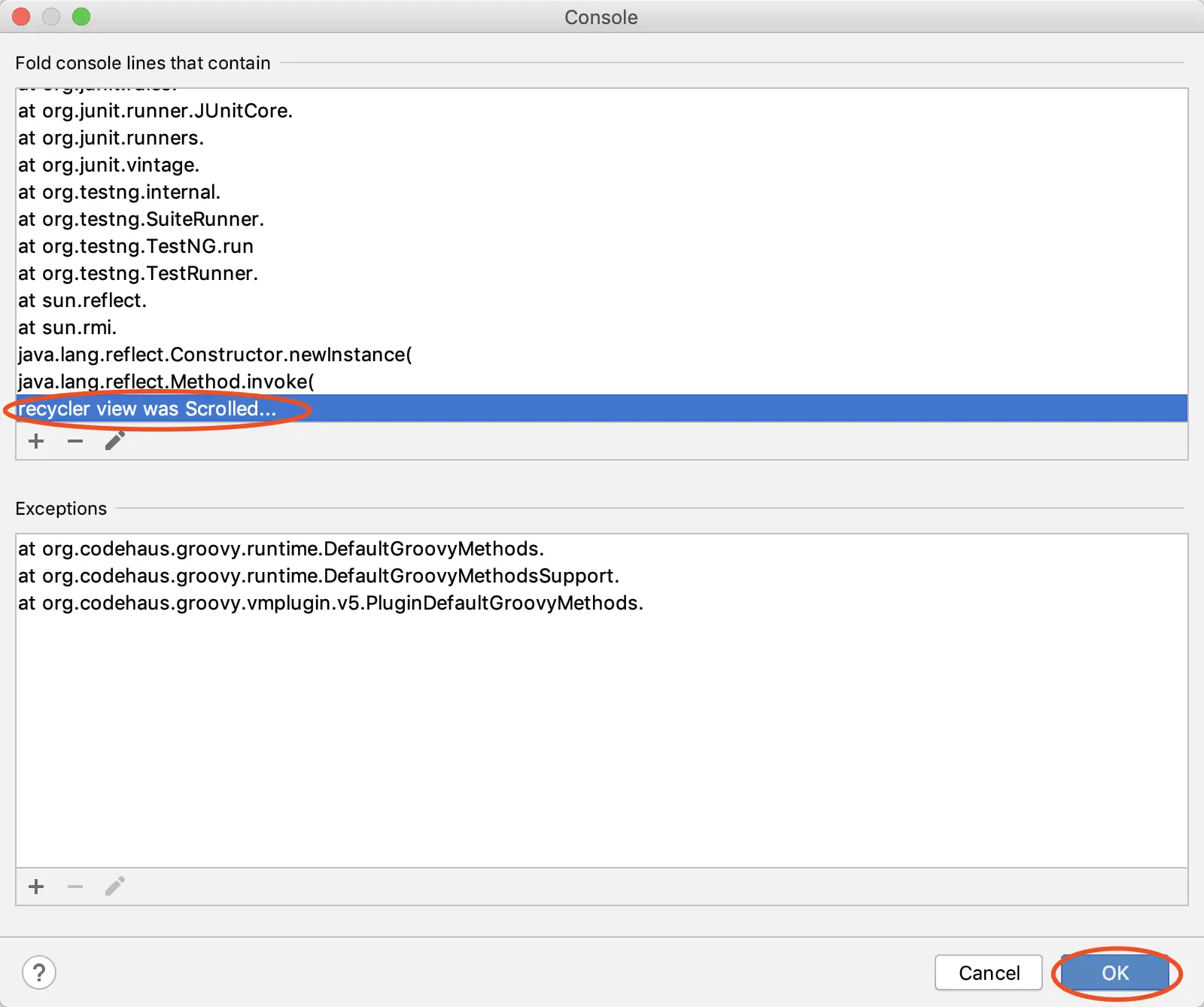Remove selected fold pattern with minus icon
Viewport: 1204px width, 1007px height.
pos(75,441)
